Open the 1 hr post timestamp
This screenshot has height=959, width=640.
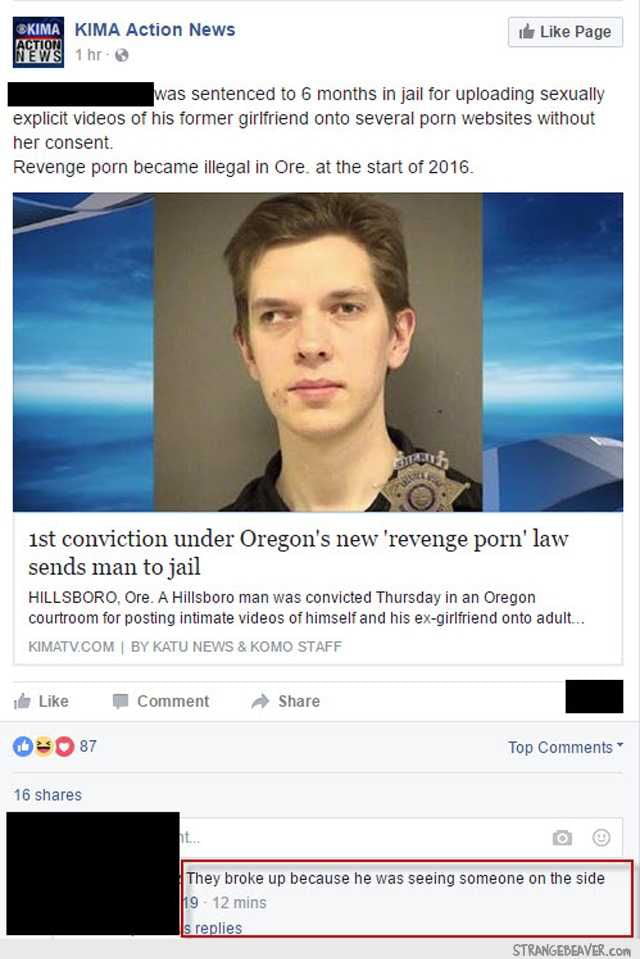pos(88,55)
